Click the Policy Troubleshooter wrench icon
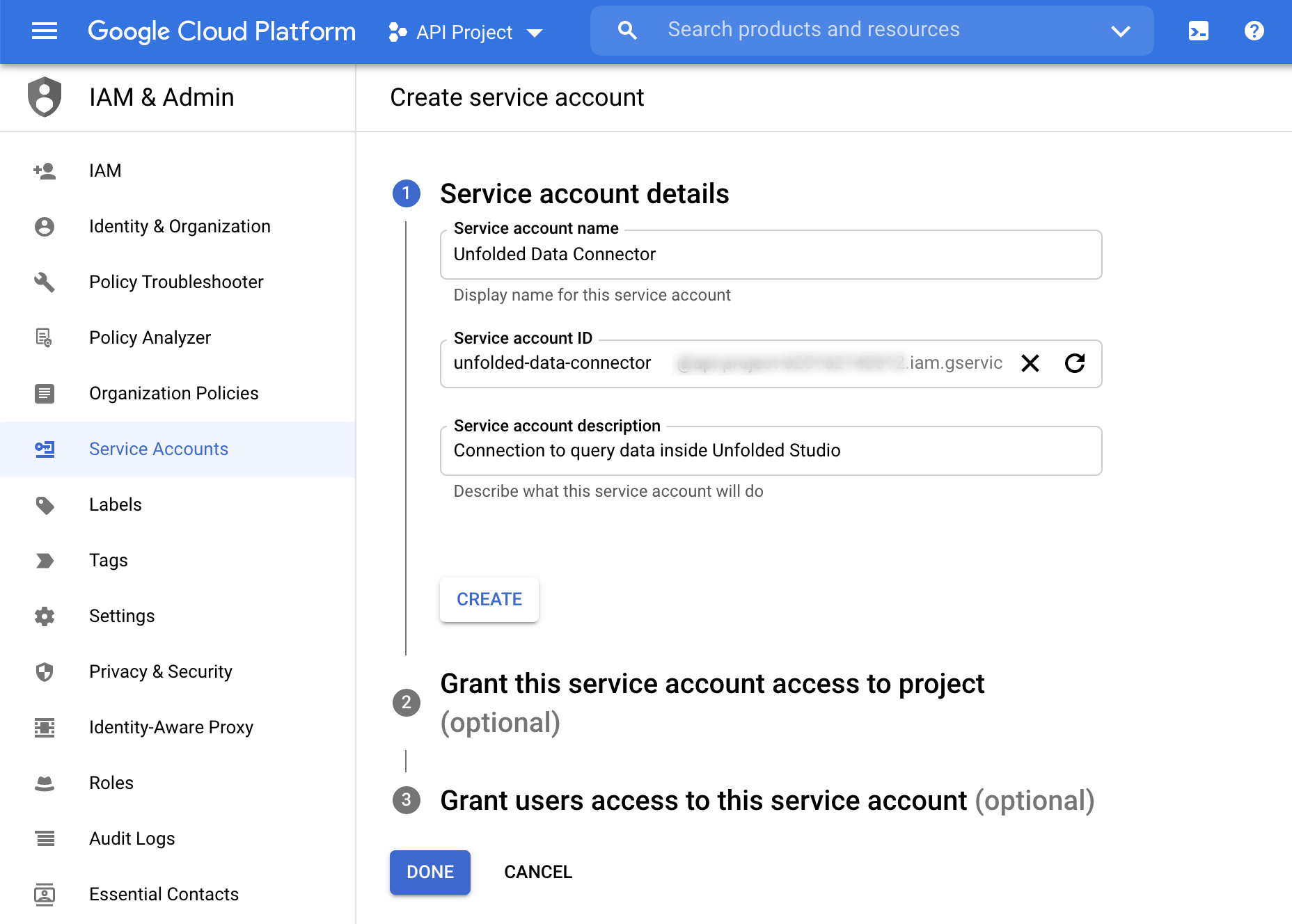 45,282
